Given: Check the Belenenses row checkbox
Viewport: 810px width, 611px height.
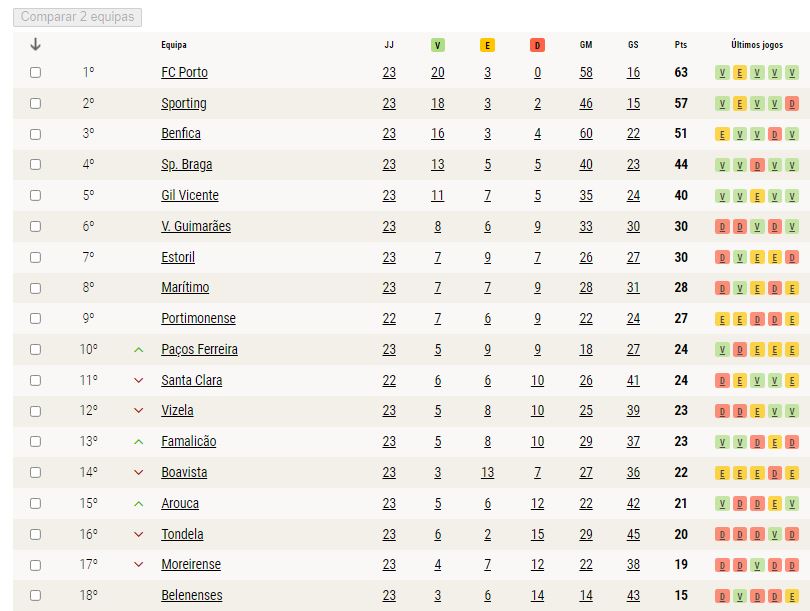Looking at the screenshot, I should click(35, 596).
